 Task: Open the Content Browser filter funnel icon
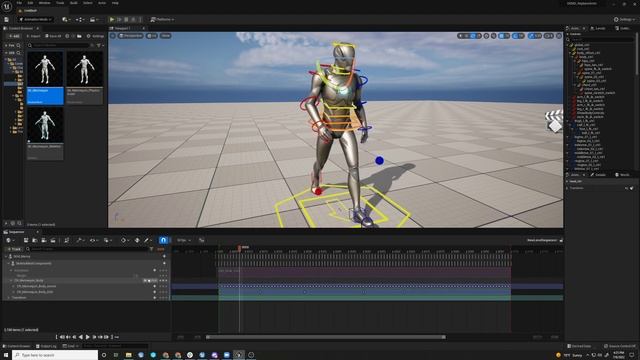click(99, 45)
